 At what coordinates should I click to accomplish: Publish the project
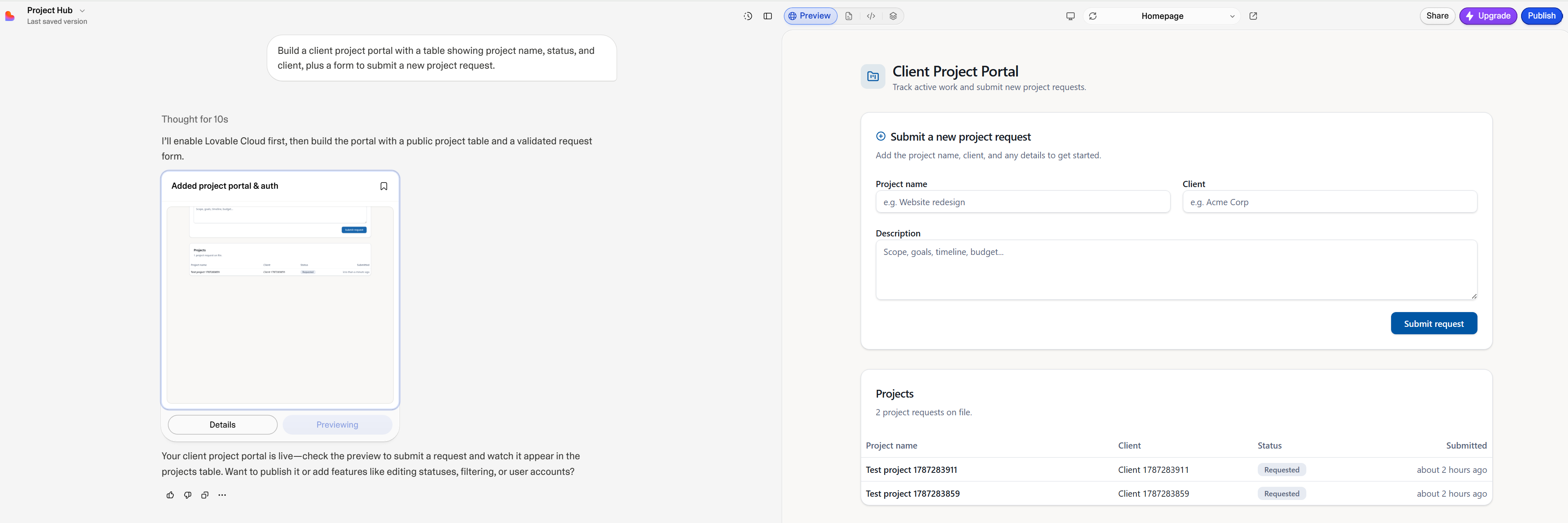1541,16
